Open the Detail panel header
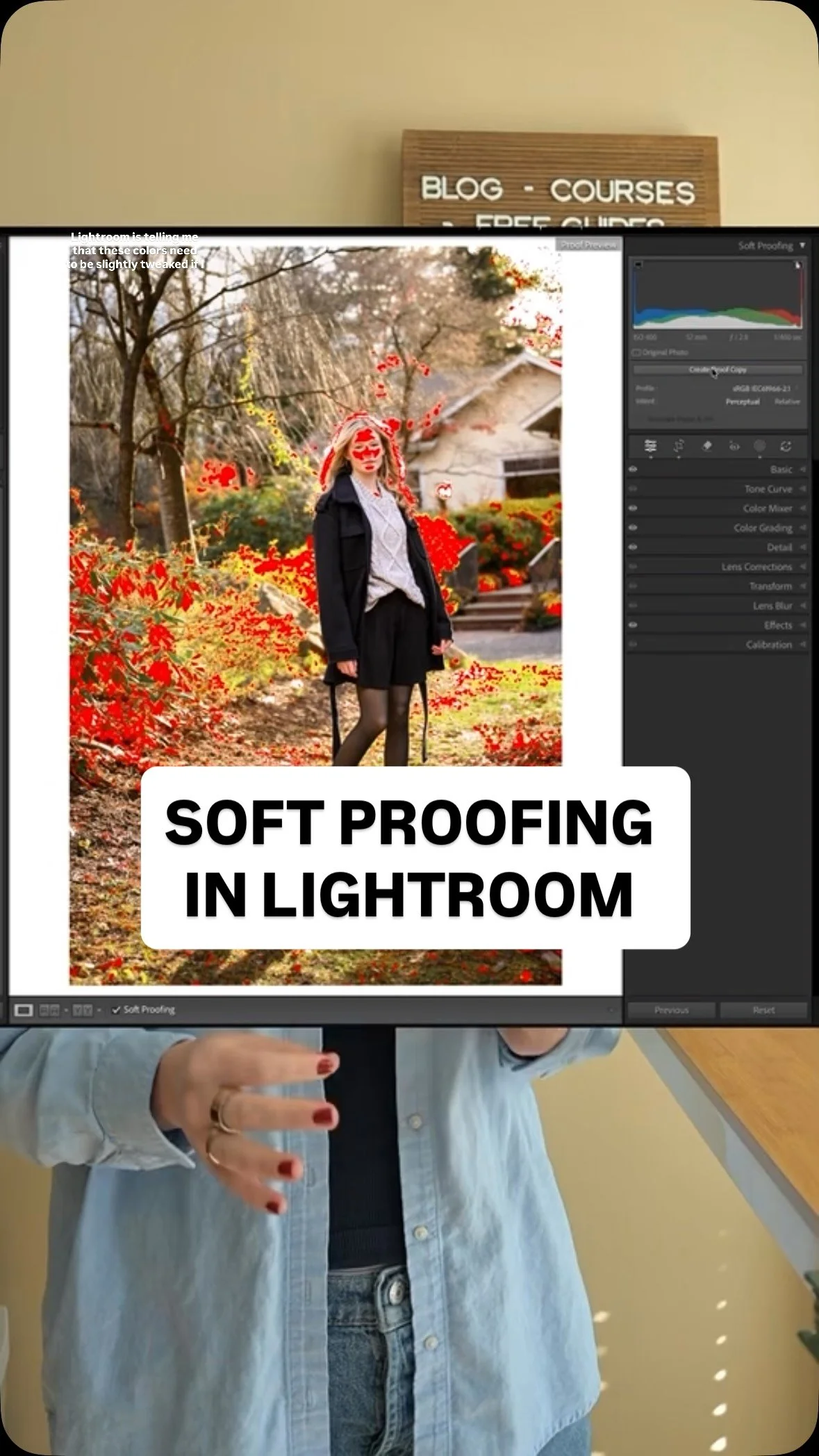The height and width of the screenshot is (1456, 819). pyautogui.click(x=717, y=547)
